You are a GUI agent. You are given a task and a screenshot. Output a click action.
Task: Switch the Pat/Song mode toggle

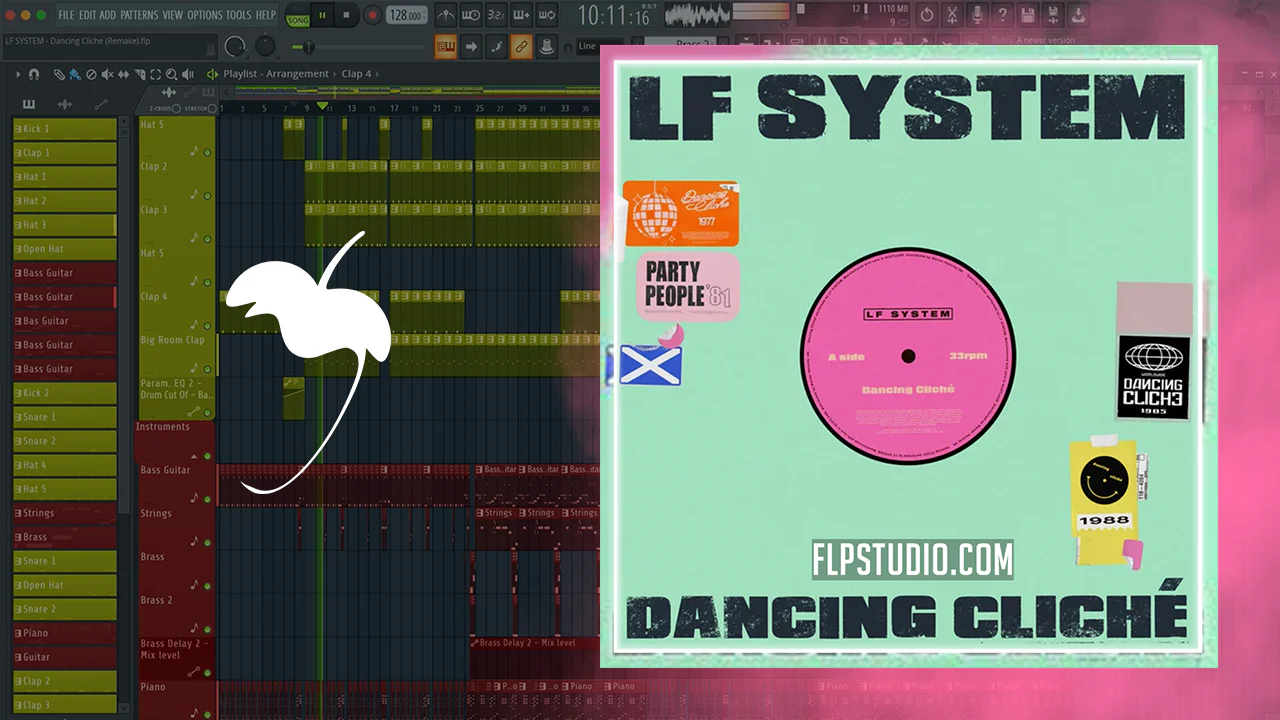pyautogui.click(x=298, y=15)
